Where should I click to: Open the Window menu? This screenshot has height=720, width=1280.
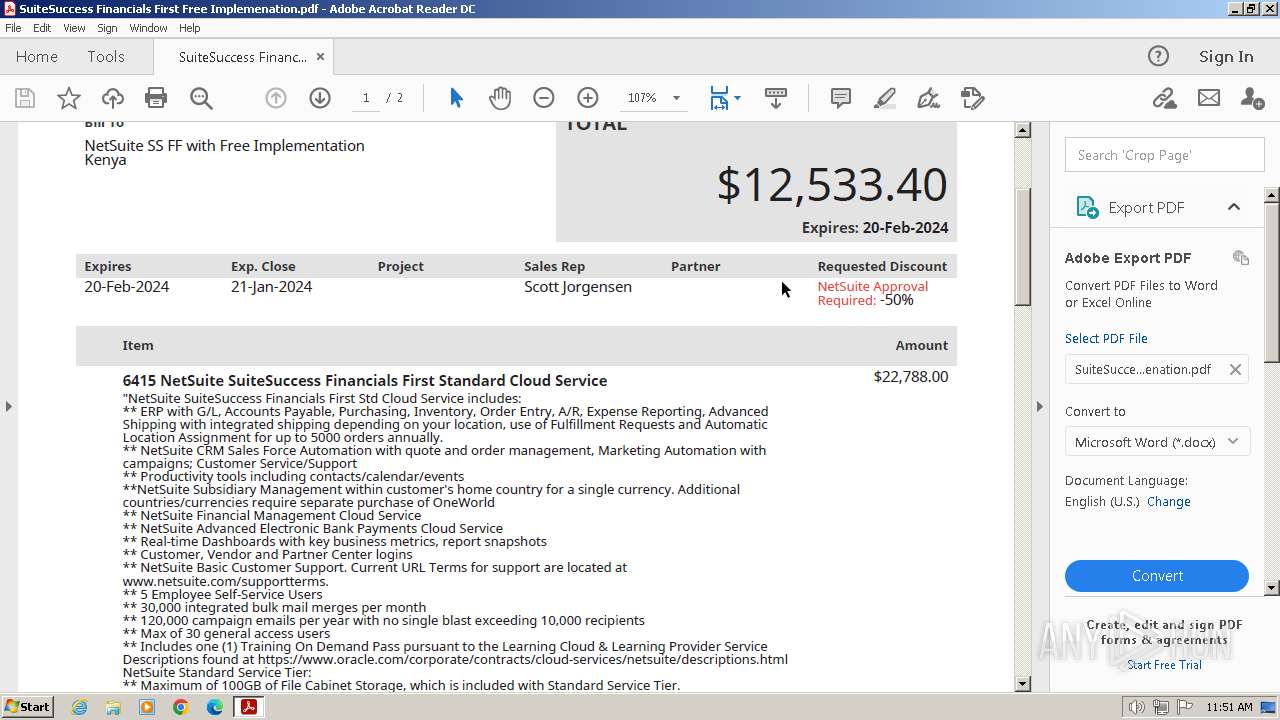pos(148,28)
